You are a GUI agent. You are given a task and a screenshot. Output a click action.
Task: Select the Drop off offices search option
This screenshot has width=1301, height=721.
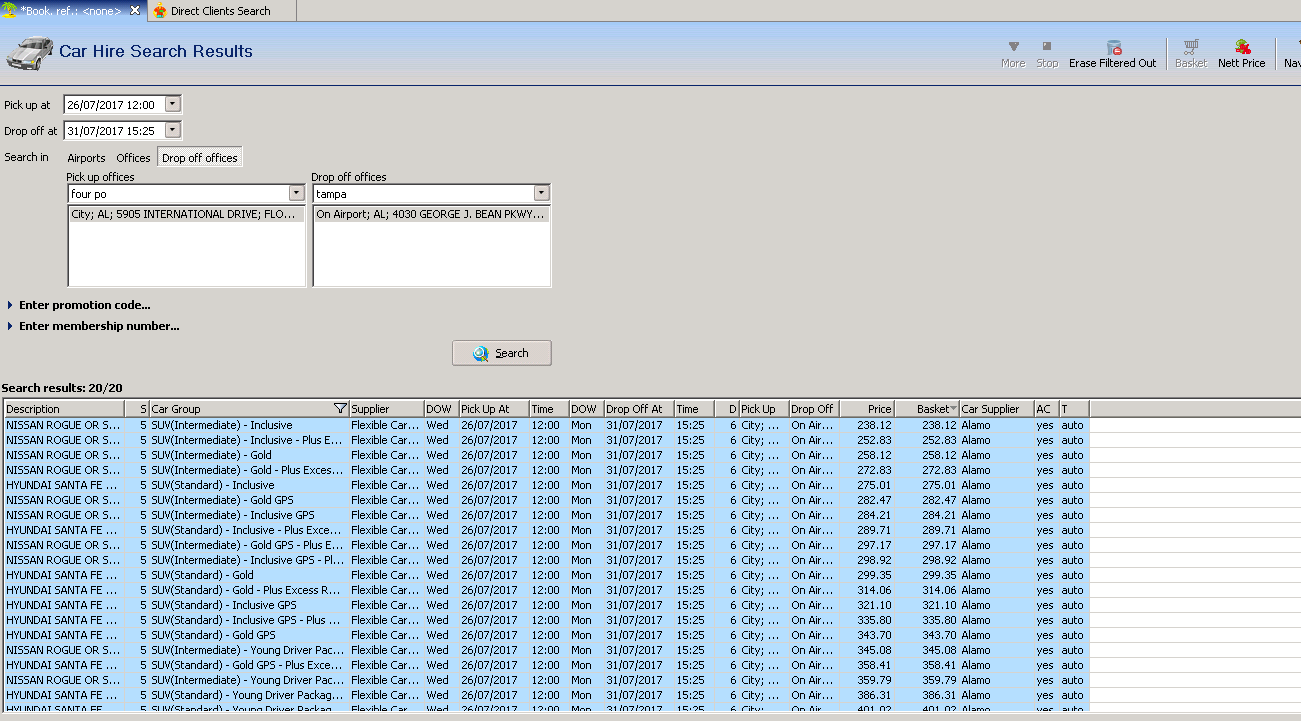[x=200, y=158]
